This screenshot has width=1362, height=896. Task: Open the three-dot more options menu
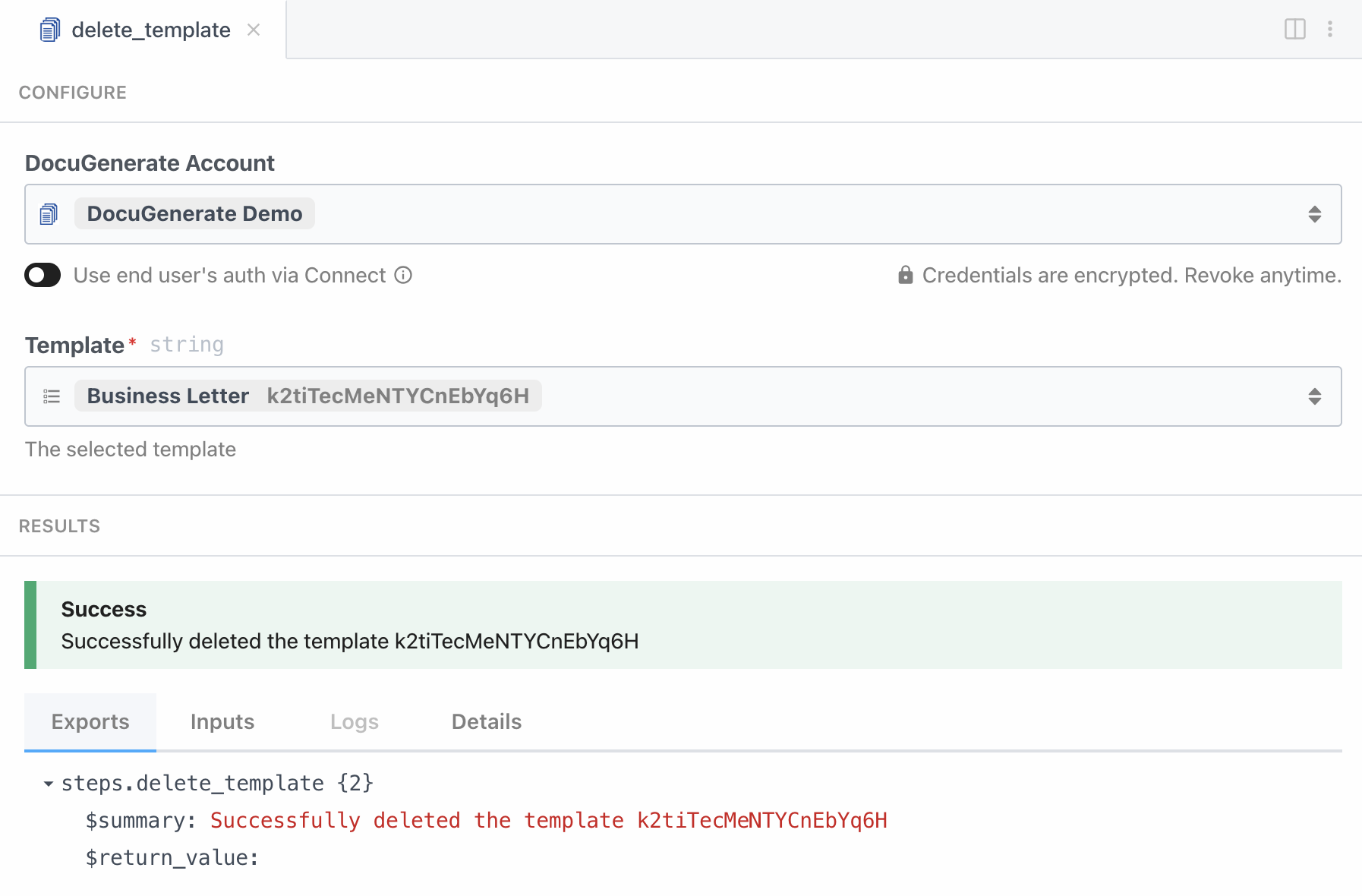click(x=1329, y=29)
